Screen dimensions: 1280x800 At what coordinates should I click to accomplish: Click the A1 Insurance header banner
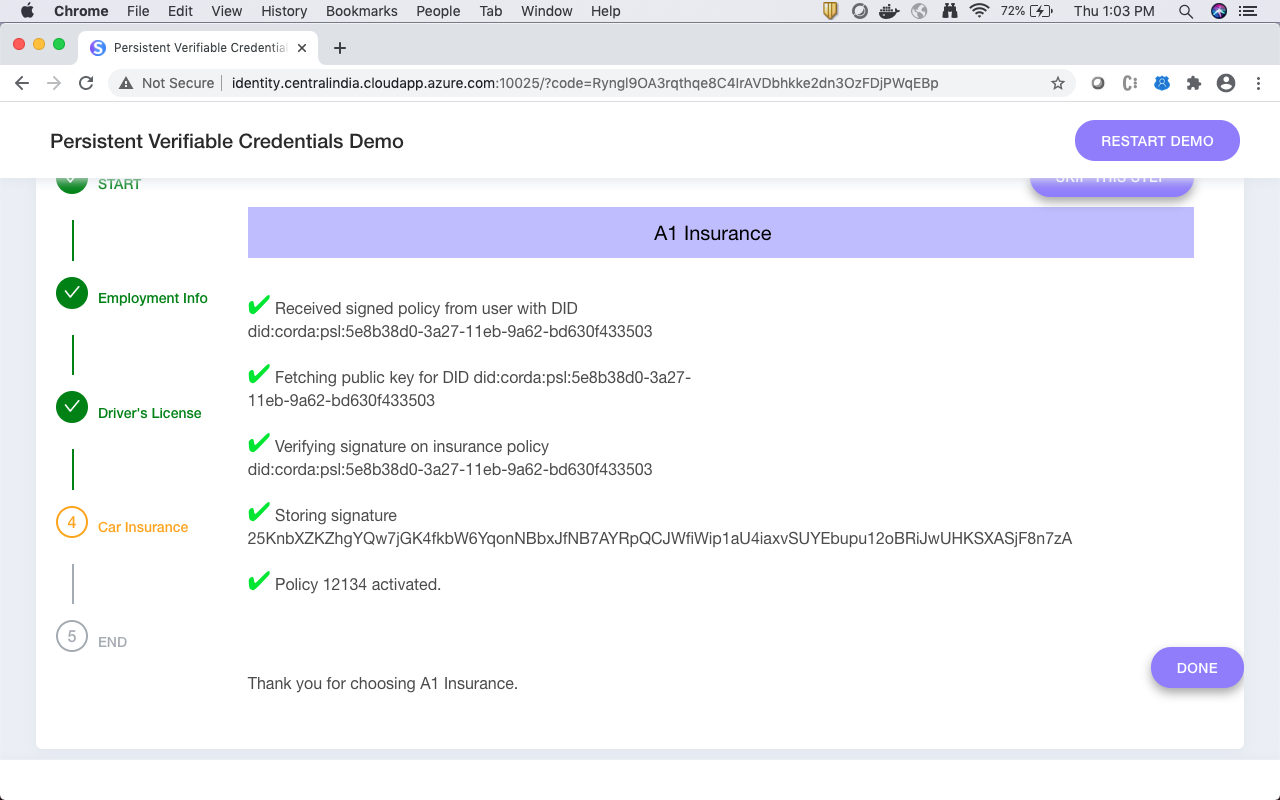click(721, 233)
